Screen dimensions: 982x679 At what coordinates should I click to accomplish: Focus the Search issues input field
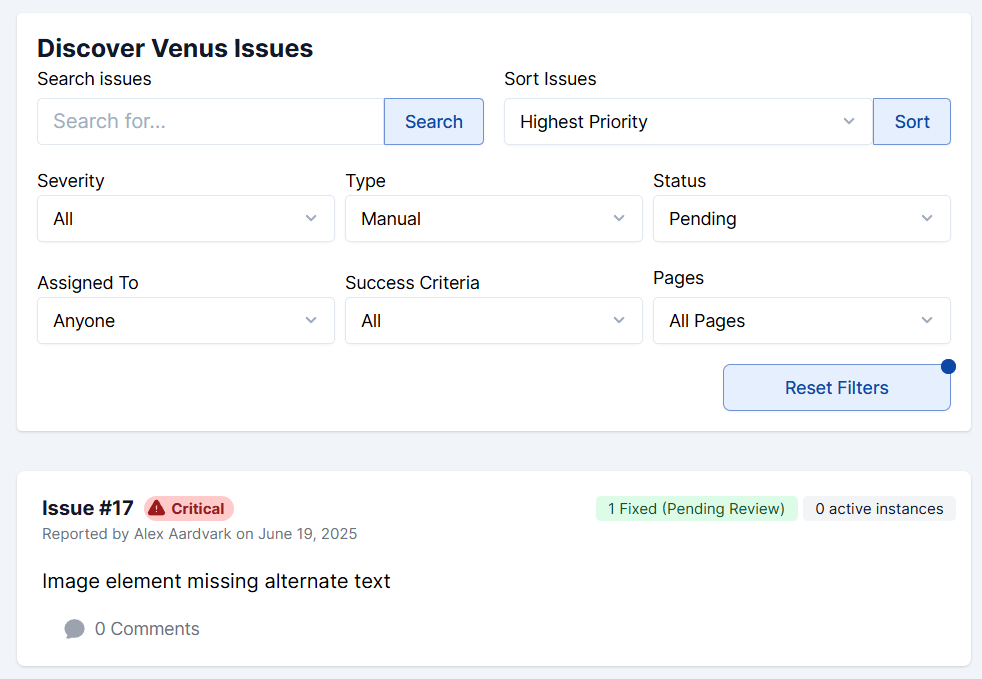pyautogui.click(x=211, y=122)
